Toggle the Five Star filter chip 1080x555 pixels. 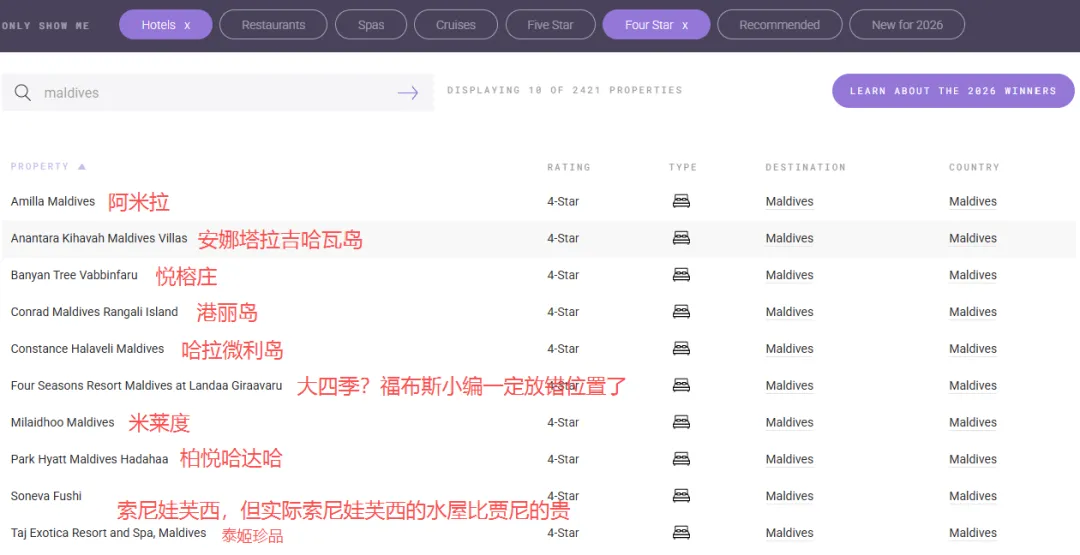pos(550,25)
